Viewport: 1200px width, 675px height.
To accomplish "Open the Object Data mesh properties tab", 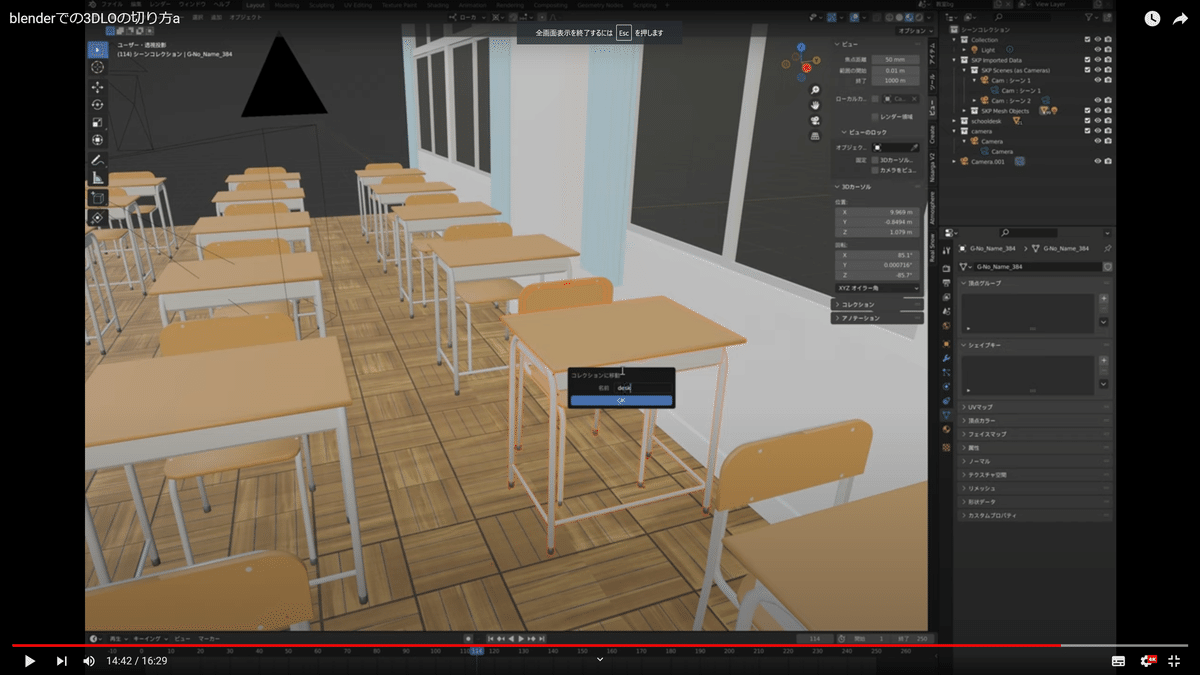I will (946, 414).
